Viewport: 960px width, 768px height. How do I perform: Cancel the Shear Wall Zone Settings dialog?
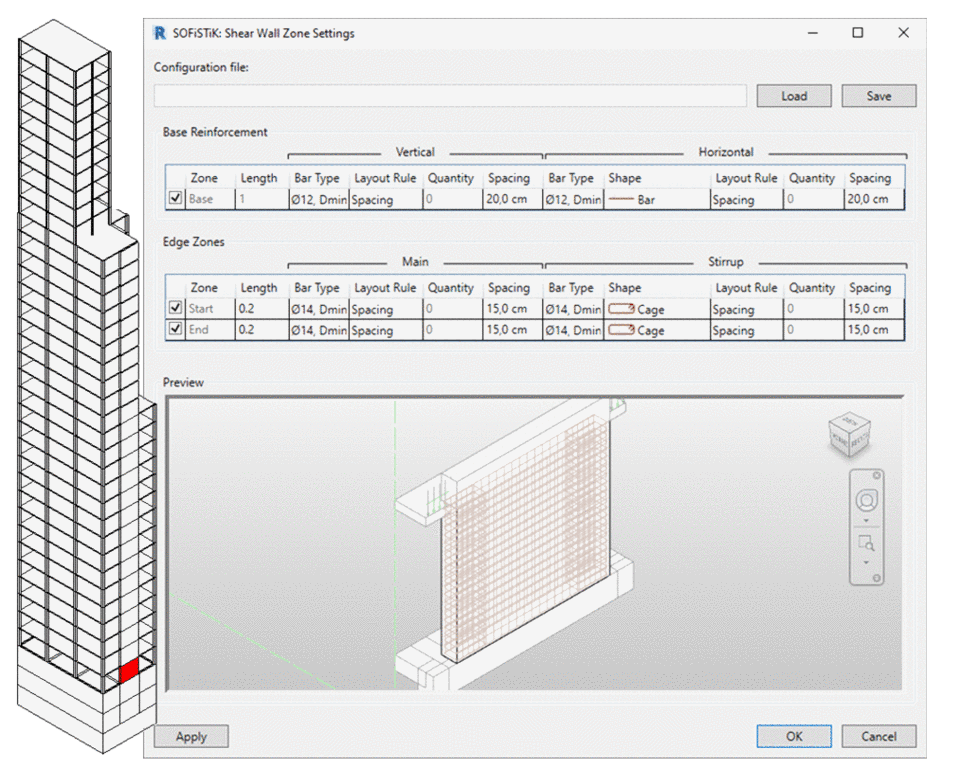pos(879,736)
